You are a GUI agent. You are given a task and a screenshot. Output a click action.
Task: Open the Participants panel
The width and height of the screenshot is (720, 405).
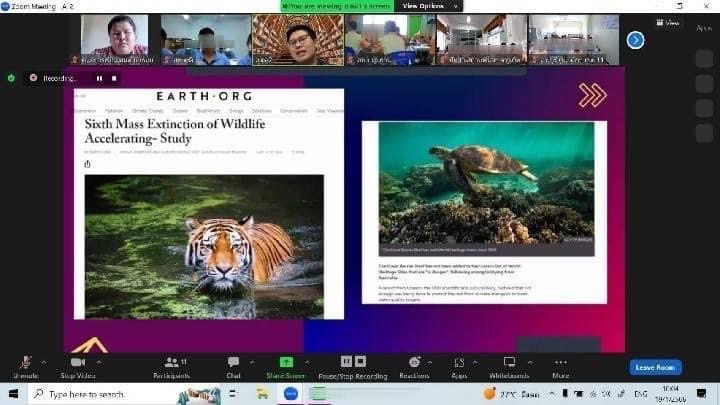point(171,364)
